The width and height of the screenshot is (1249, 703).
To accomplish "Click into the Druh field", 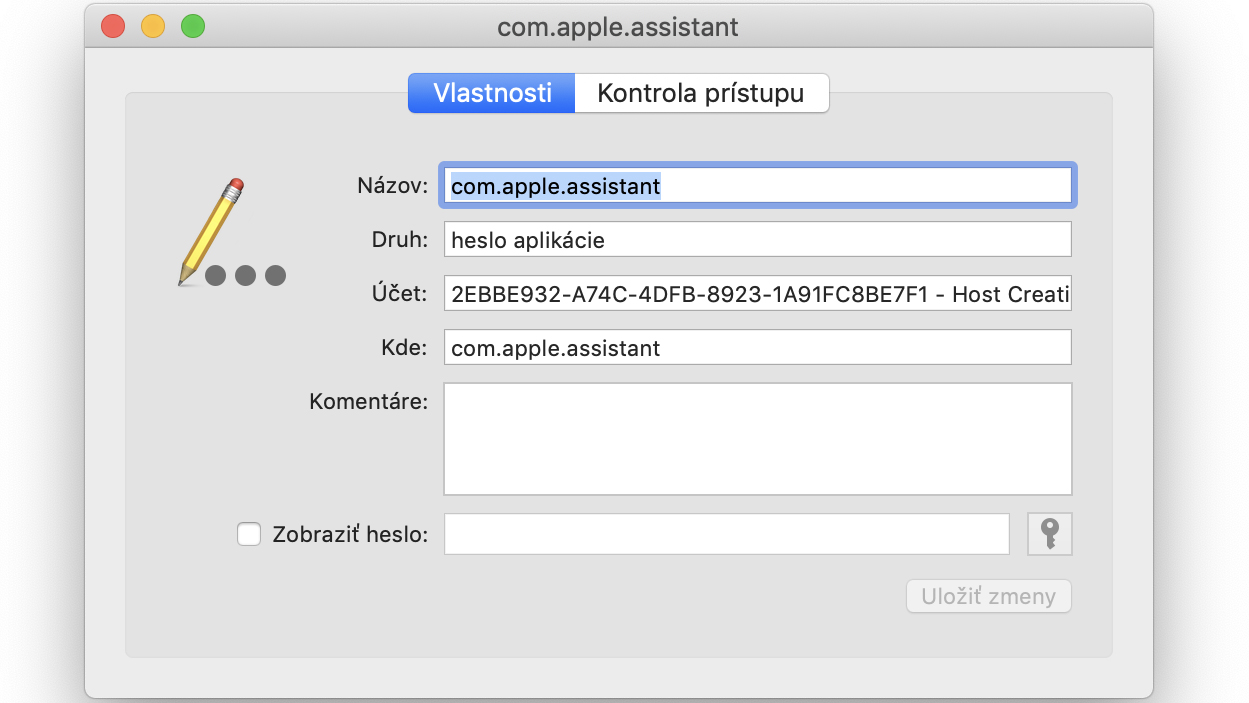I will [x=758, y=240].
